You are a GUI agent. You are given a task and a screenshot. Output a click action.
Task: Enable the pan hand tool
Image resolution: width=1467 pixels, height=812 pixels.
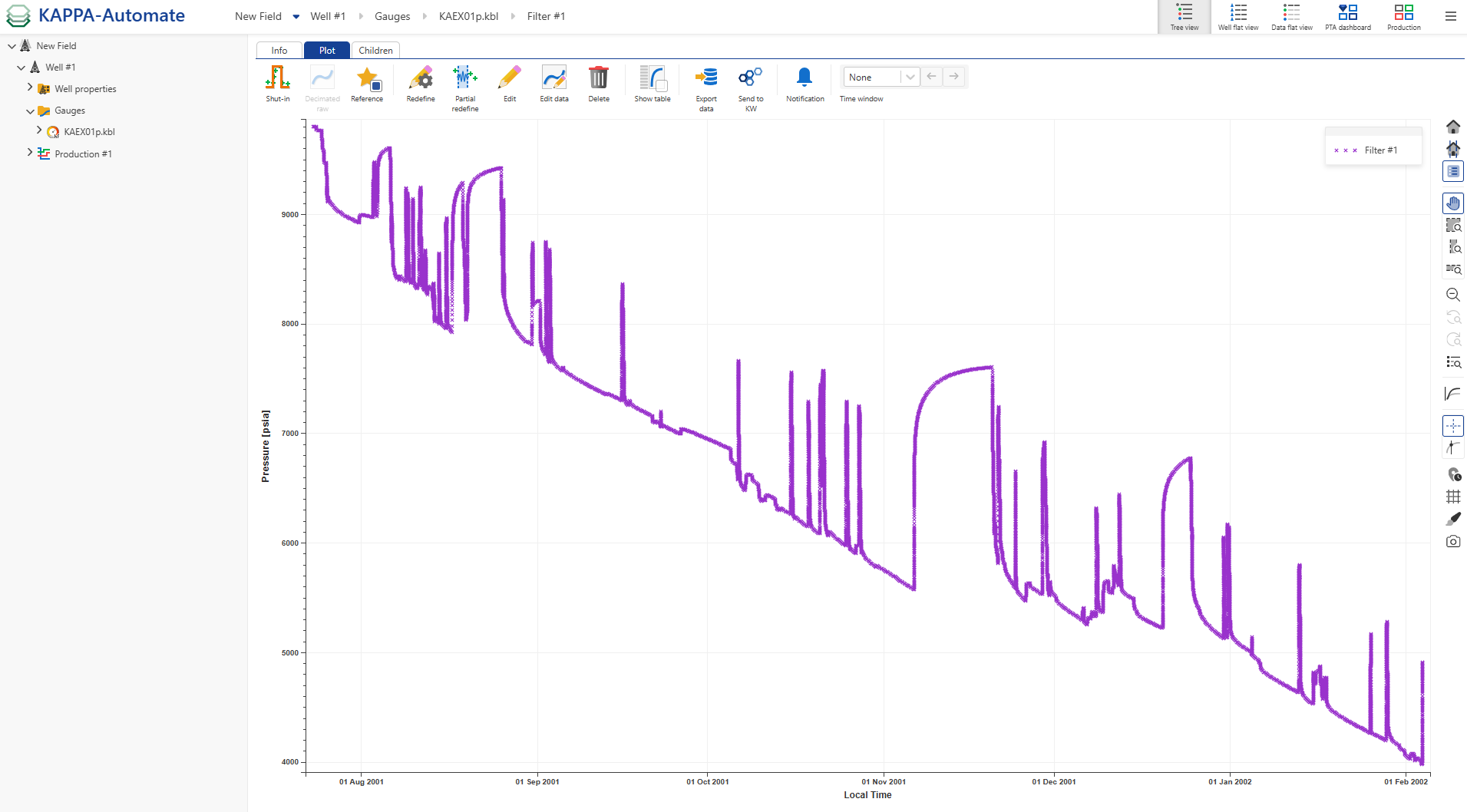(x=1453, y=203)
